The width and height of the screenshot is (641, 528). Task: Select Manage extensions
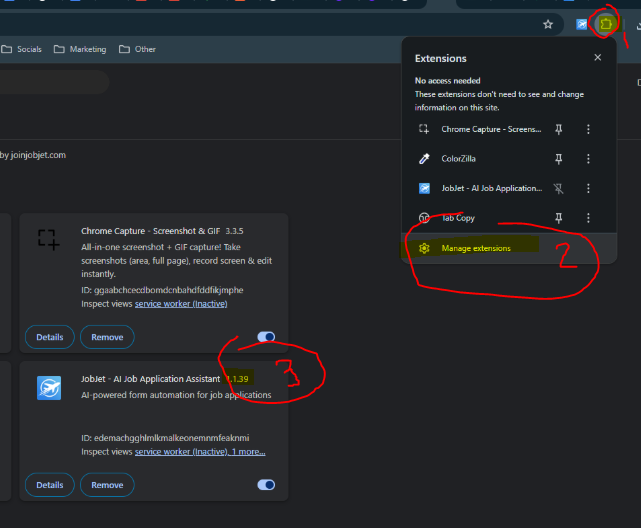tap(509, 248)
